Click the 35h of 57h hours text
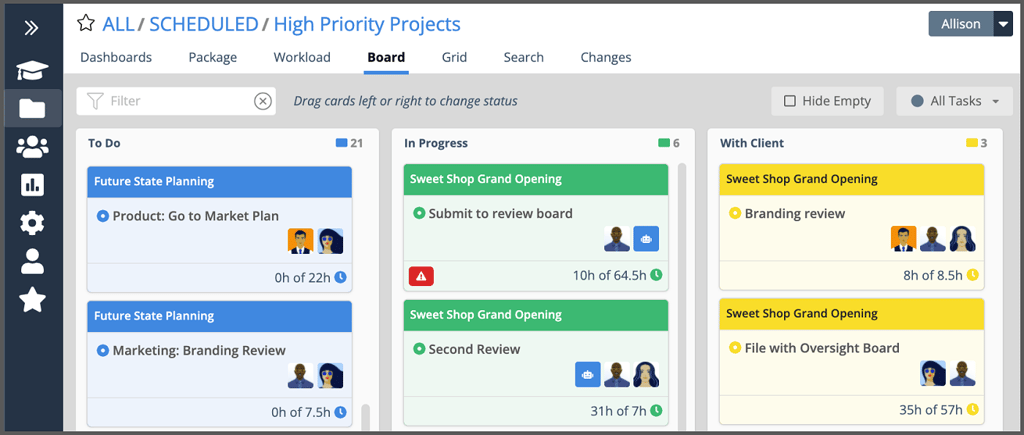The width and height of the screenshot is (1024, 435). 931,410
